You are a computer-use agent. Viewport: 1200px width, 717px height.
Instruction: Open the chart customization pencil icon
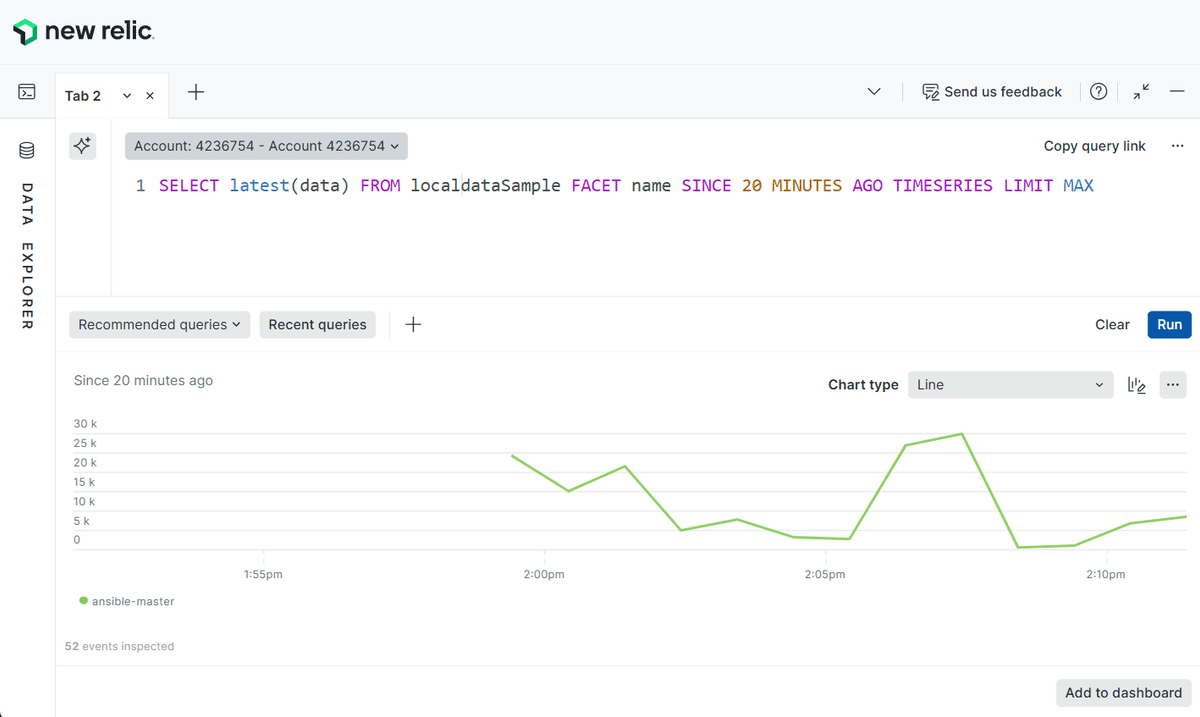[1136, 384]
